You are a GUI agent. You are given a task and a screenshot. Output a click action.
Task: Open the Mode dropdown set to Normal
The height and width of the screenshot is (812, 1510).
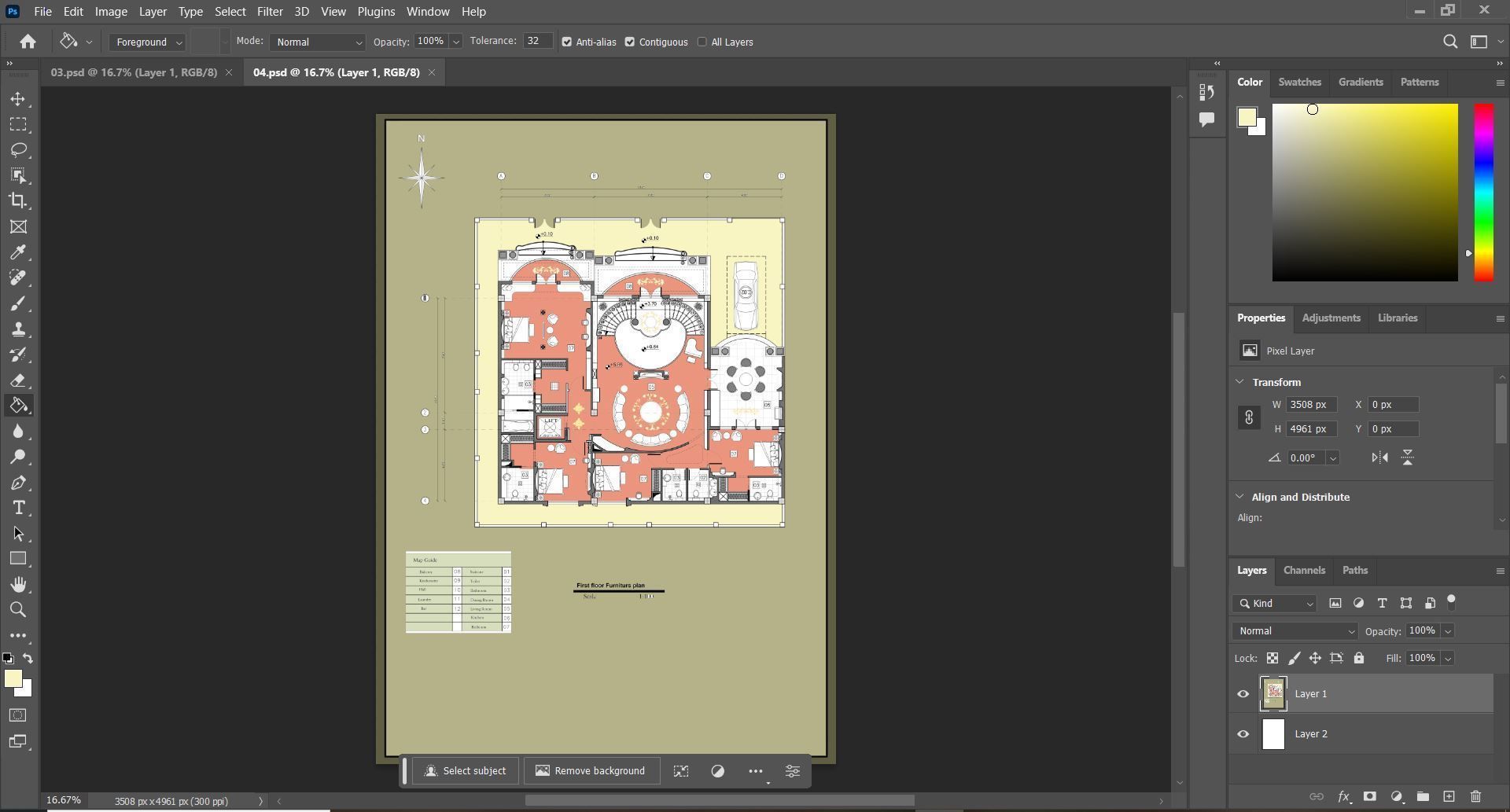(317, 42)
